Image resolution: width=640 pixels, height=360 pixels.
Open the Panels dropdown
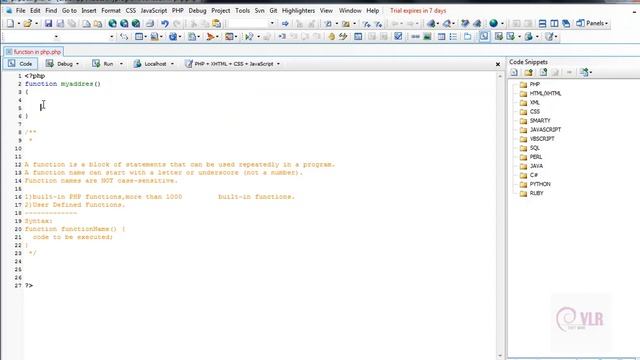tap(592, 24)
